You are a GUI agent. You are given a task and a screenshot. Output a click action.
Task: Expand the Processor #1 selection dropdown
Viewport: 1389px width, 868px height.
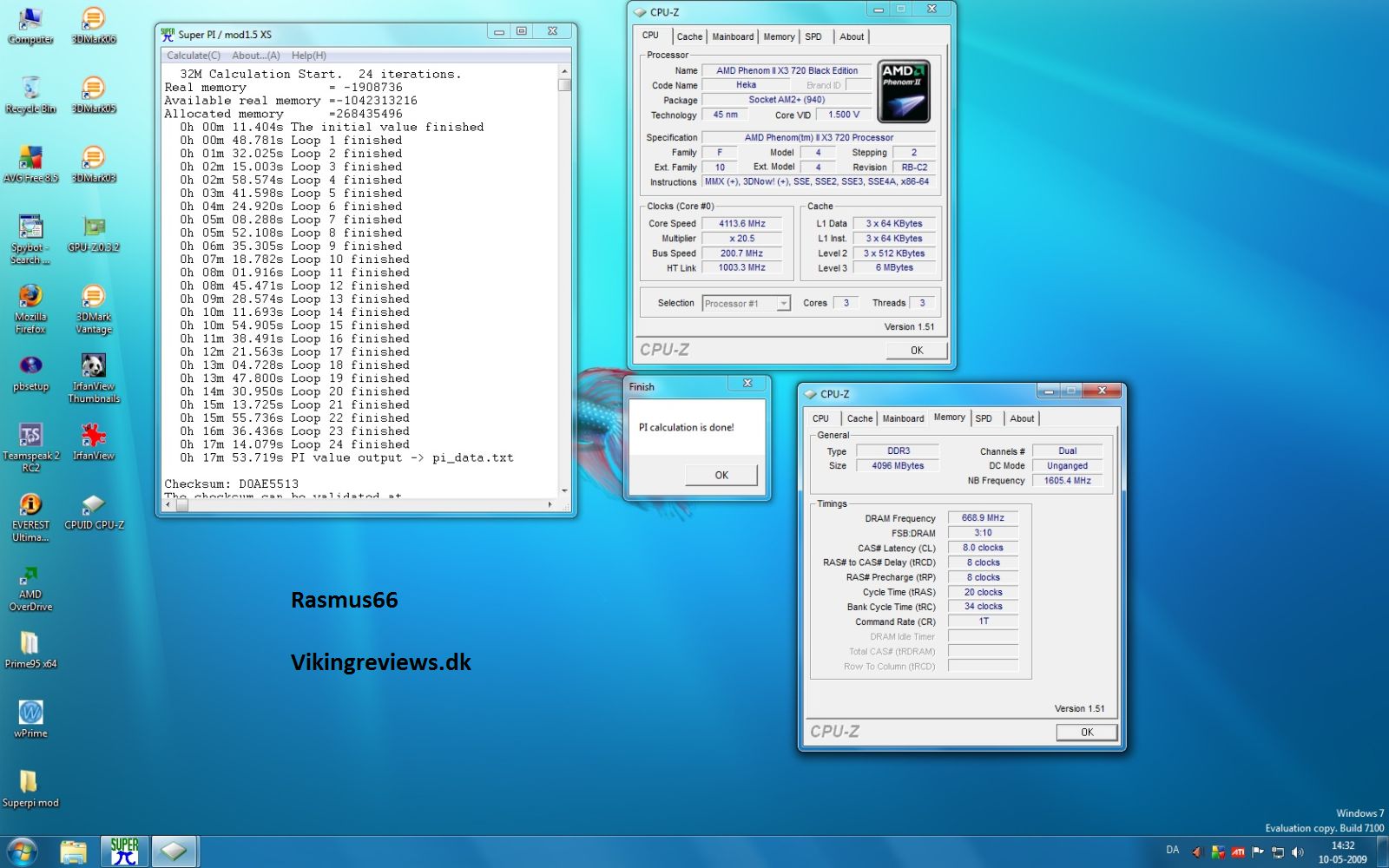pos(783,304)
